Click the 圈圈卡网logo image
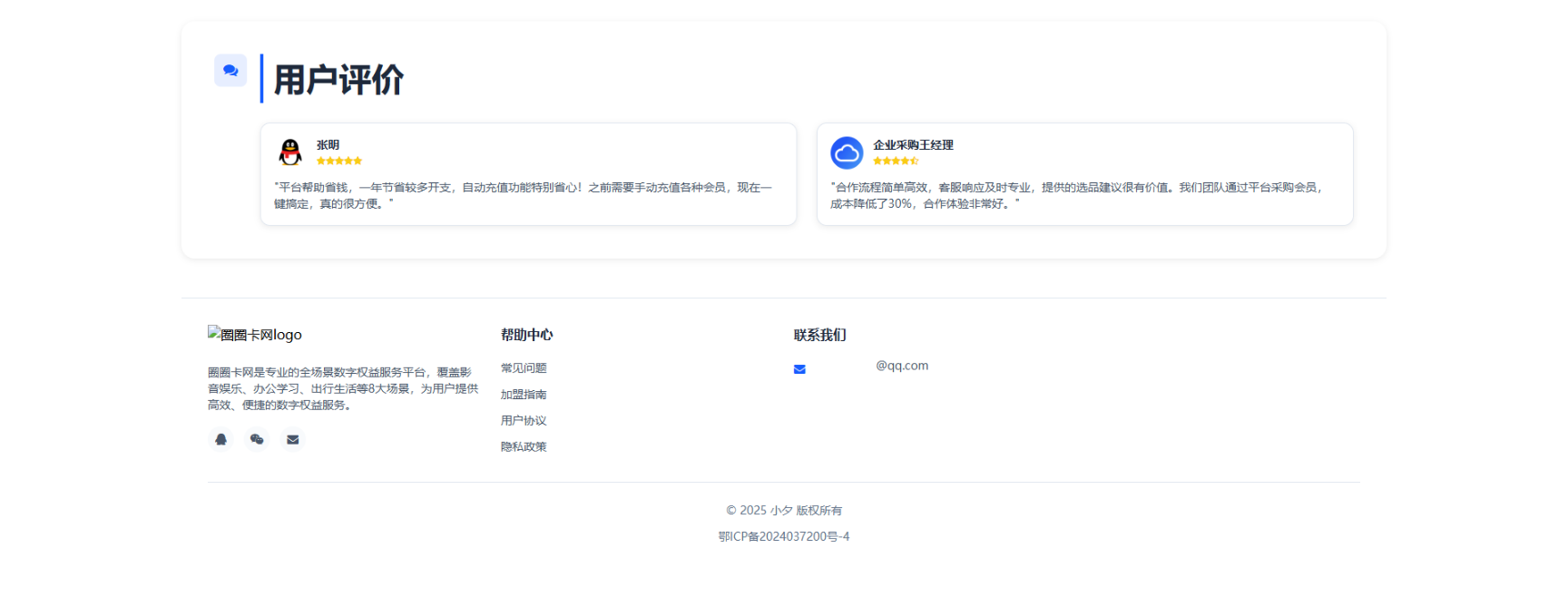The width and height of the screenshot is (1568, 597). pos(255,335)
